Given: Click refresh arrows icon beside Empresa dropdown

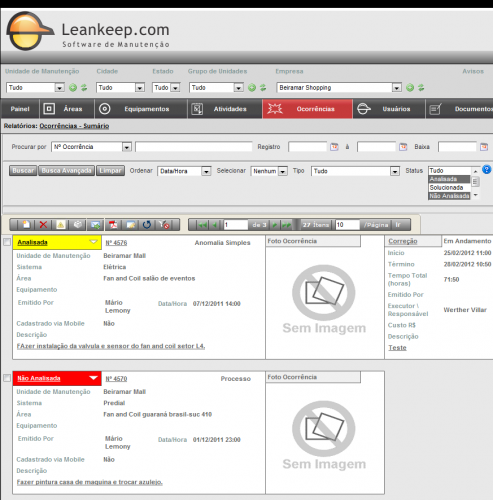Looking at the screenshot, I should pyautogui.click(x=421, y=88).
